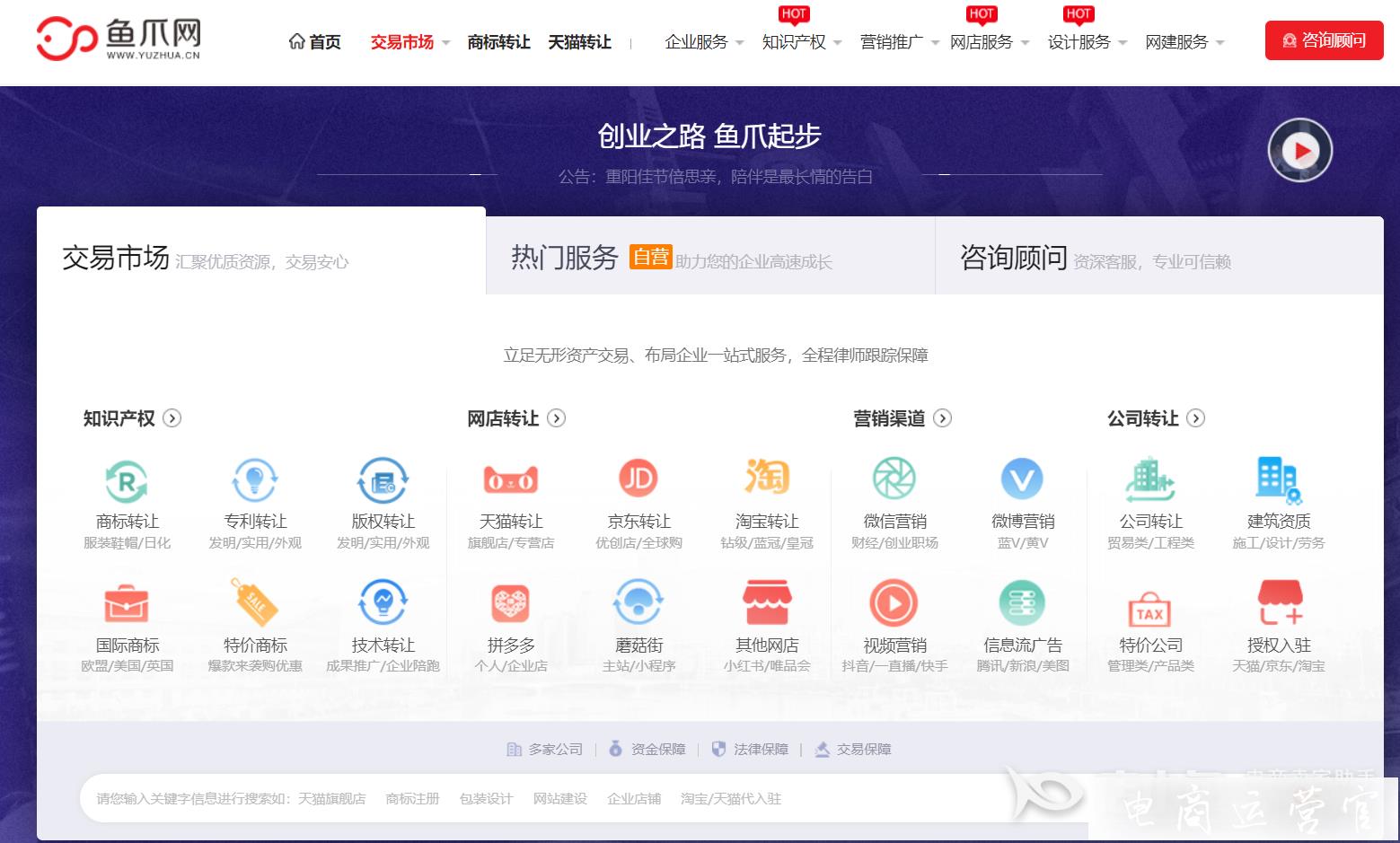Open the 视频营销 video play icon

[894, 603]
